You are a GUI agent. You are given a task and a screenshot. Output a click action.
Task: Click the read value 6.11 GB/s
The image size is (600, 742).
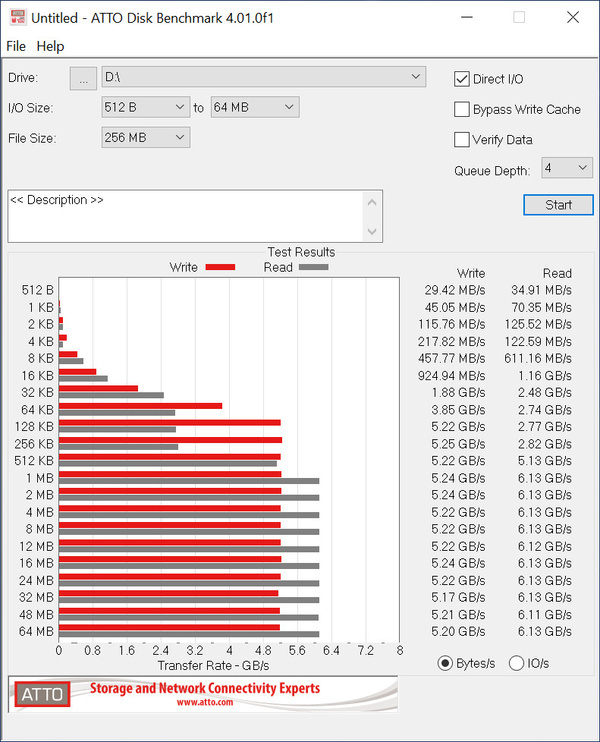click(545, 615)
